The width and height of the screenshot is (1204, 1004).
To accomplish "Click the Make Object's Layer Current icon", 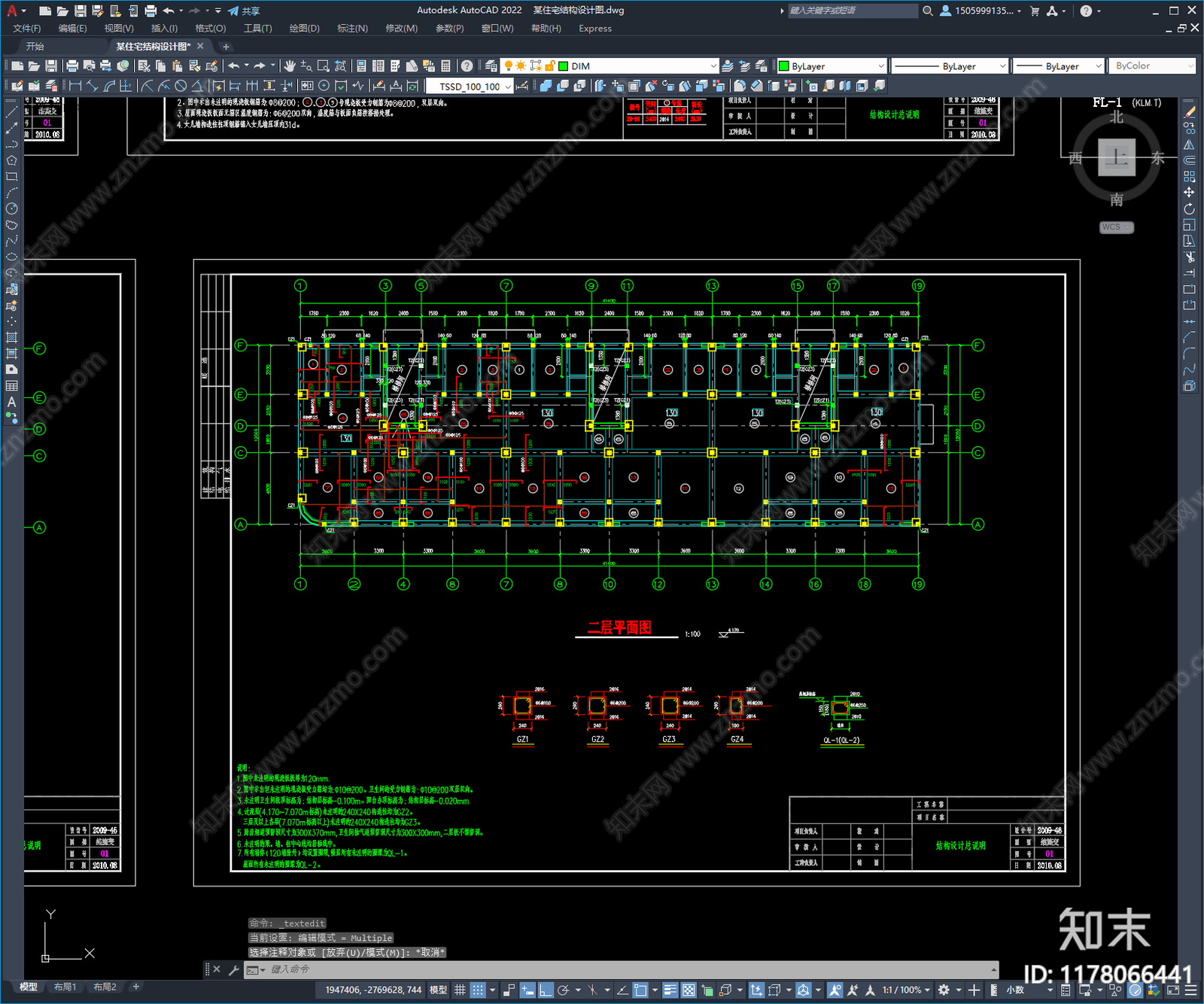I will 728,66.
